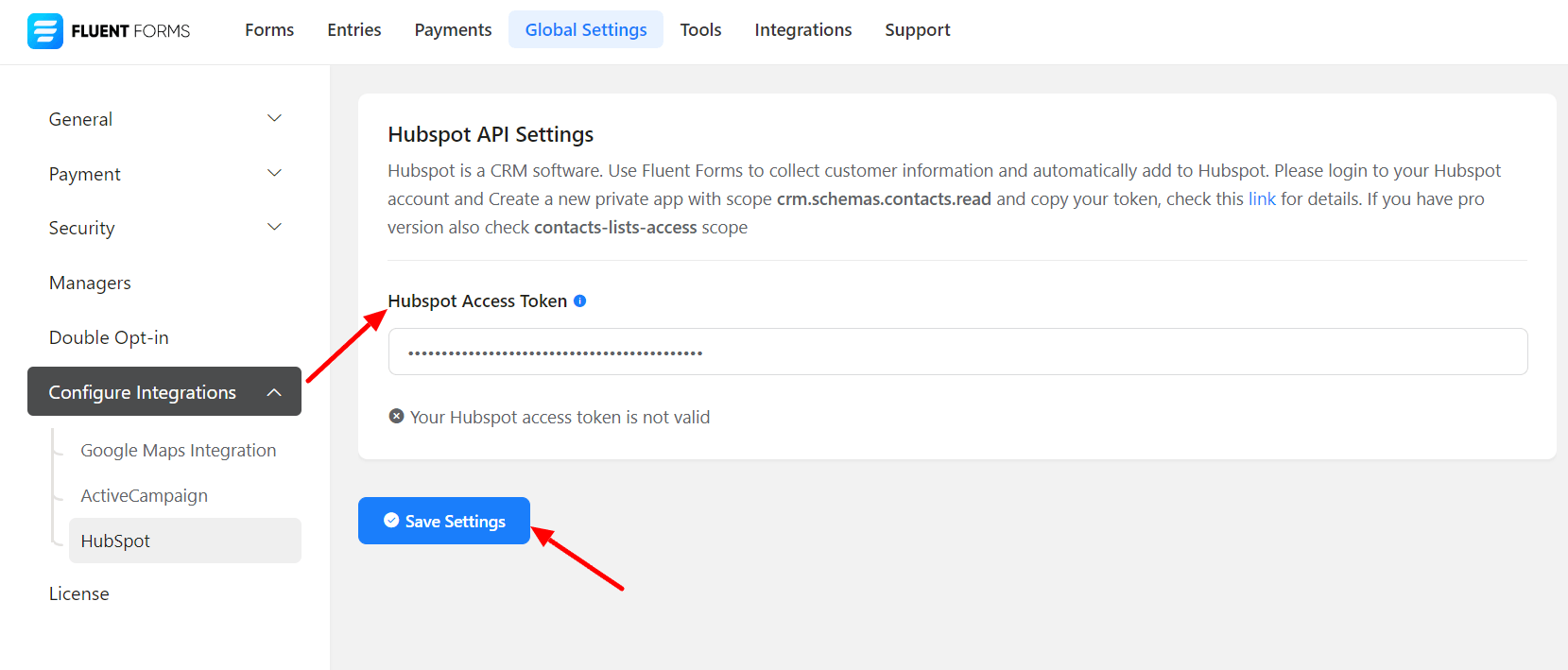Select the Global Settings tab

point(586,30)
